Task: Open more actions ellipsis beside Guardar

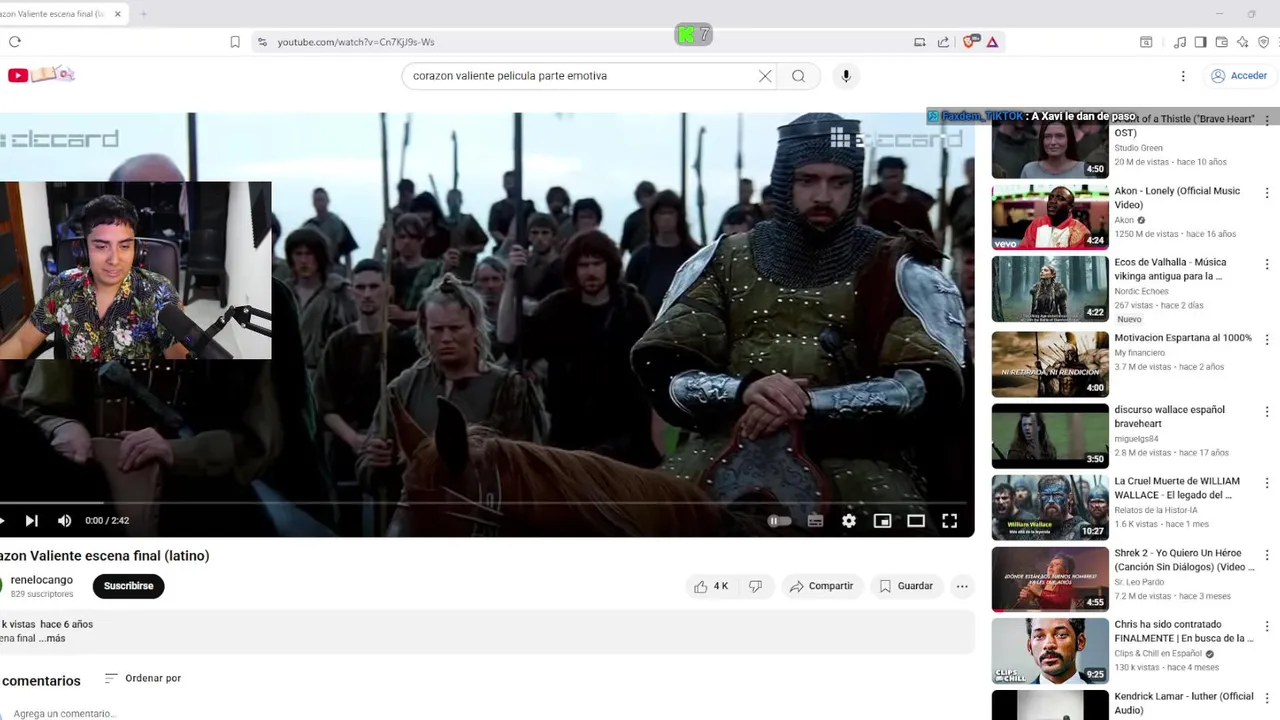Action: click(962, 586)
